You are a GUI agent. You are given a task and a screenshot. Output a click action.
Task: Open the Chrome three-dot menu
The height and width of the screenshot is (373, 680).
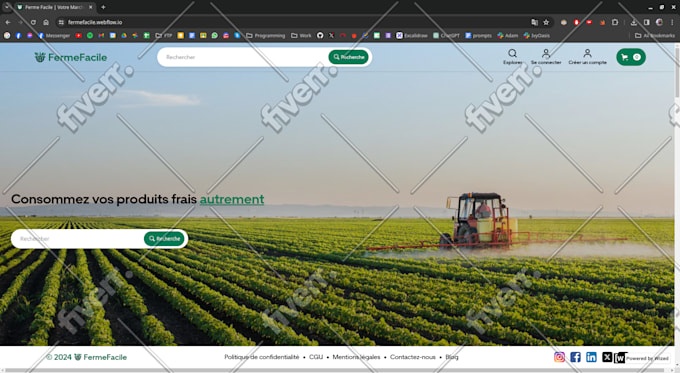tap(672, 22)
